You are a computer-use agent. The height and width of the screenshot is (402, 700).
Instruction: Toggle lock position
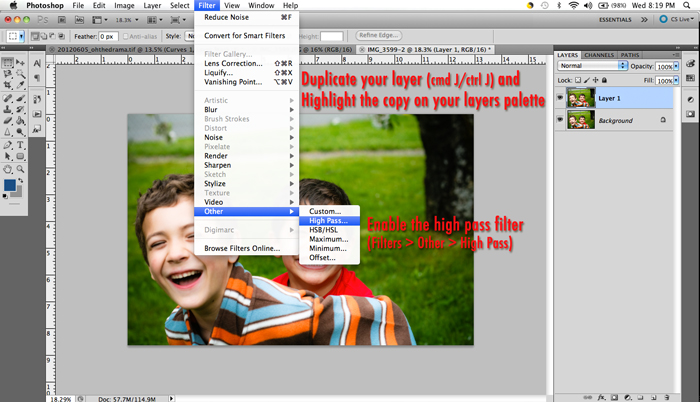tap(595, 80)
